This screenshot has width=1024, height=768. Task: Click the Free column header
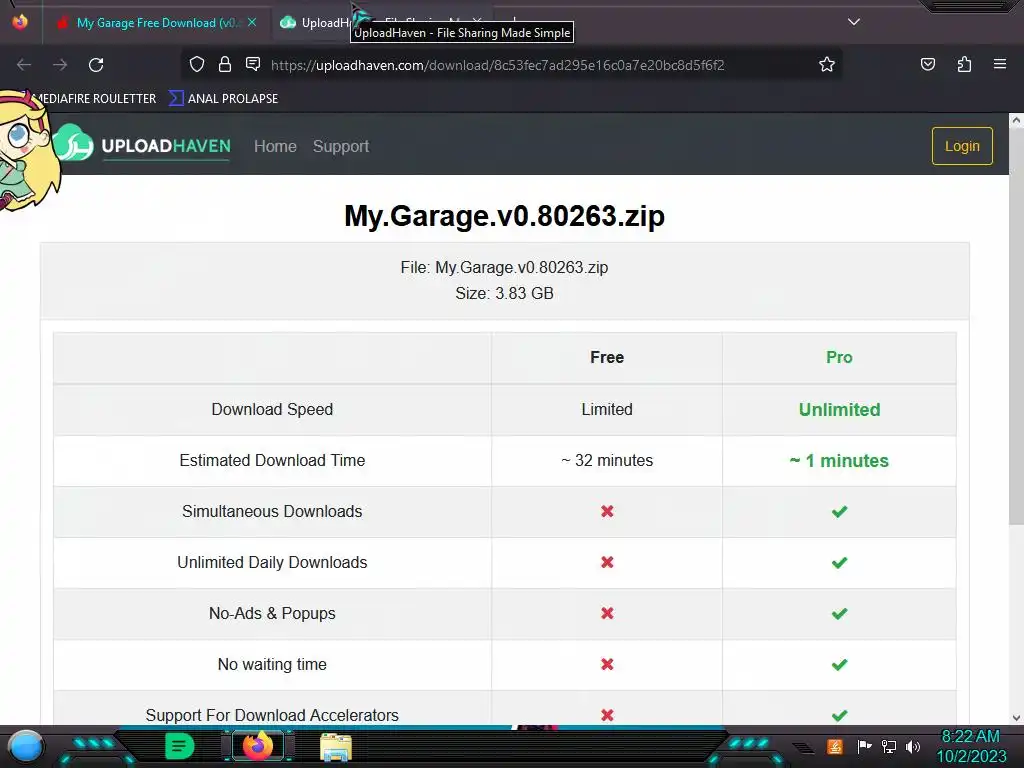(x=607, y=357)
